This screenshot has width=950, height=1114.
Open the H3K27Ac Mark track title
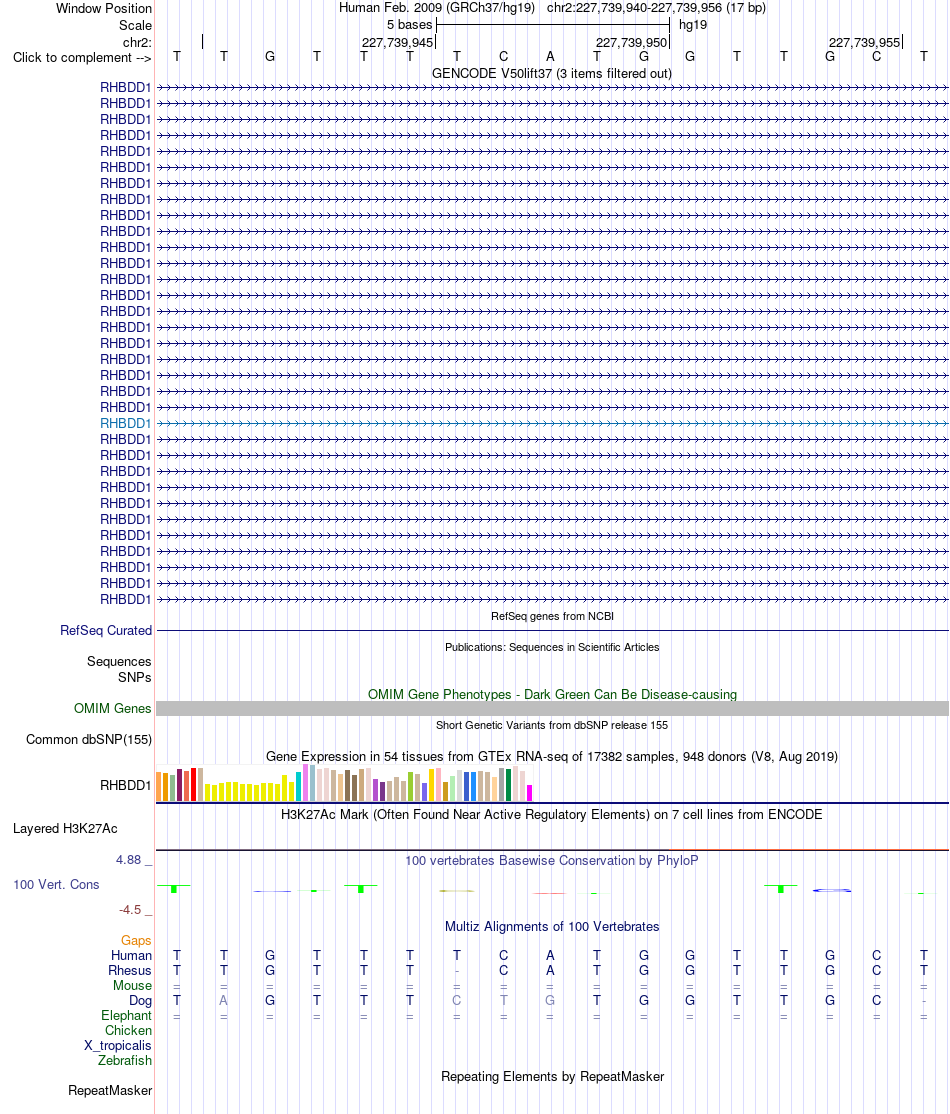pyautogui.click(x=552, y=814)
